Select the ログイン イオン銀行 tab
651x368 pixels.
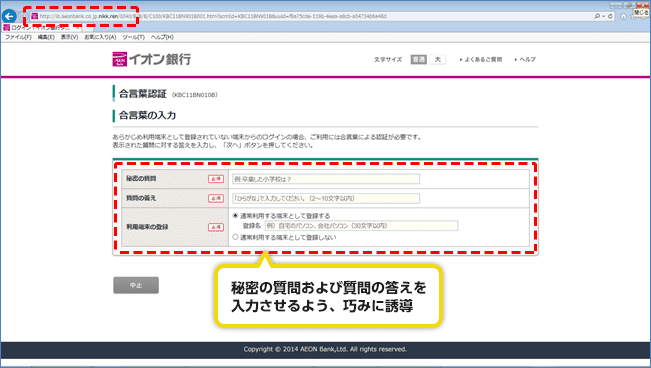[40, 28]
